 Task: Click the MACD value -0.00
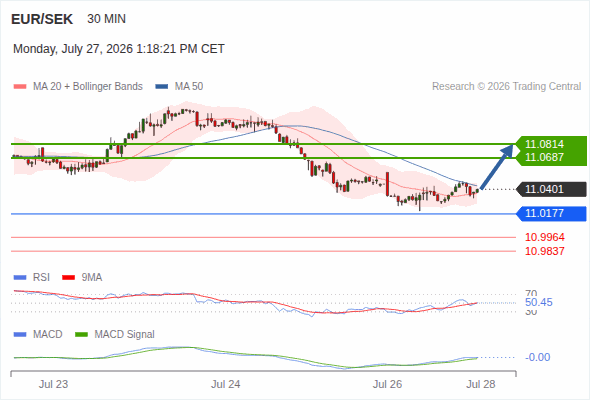point(537,357)
